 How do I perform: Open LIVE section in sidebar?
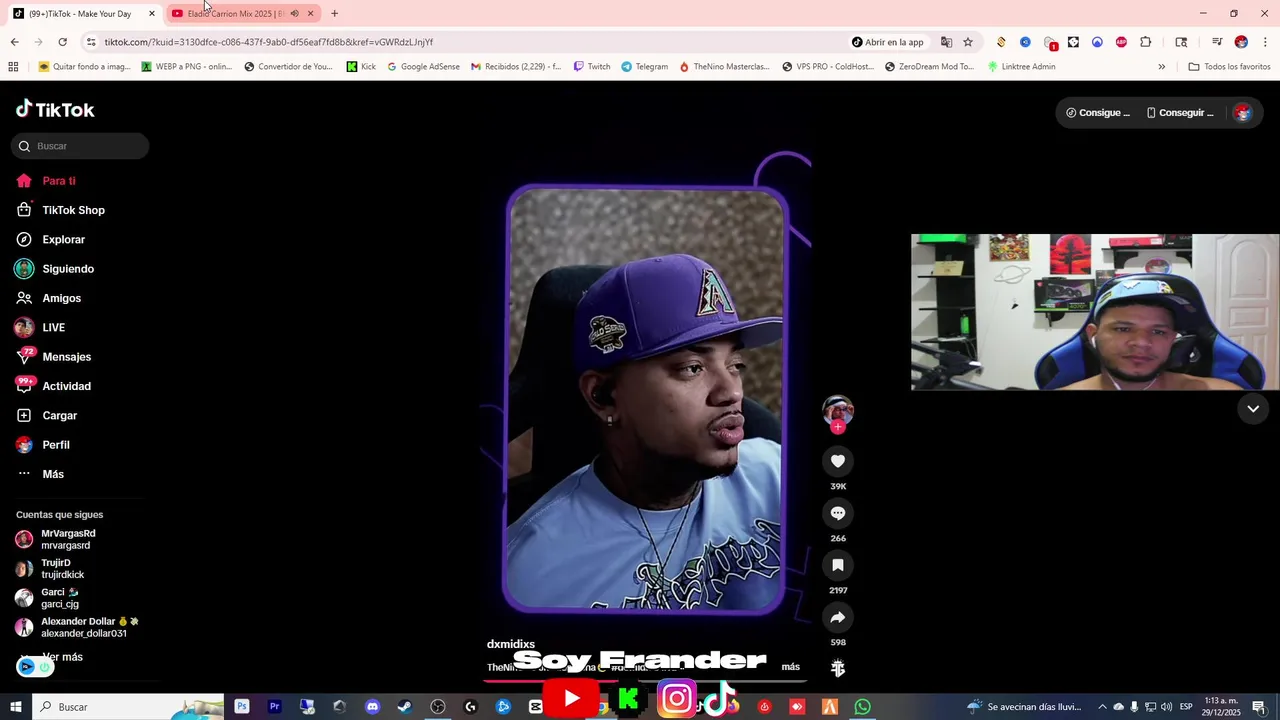(x=40, y=328)
